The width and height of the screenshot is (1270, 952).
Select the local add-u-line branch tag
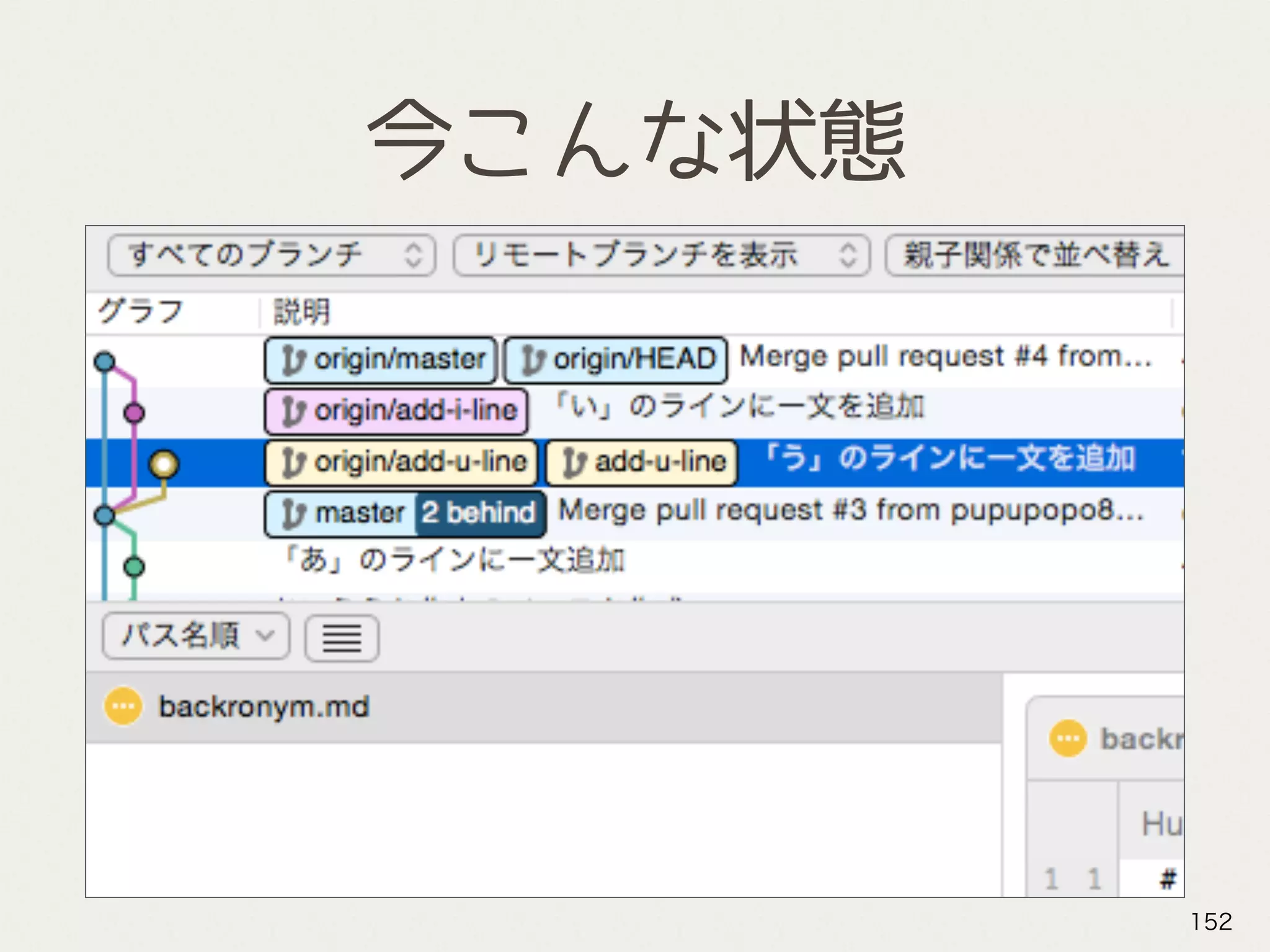[x=642, y=462]
